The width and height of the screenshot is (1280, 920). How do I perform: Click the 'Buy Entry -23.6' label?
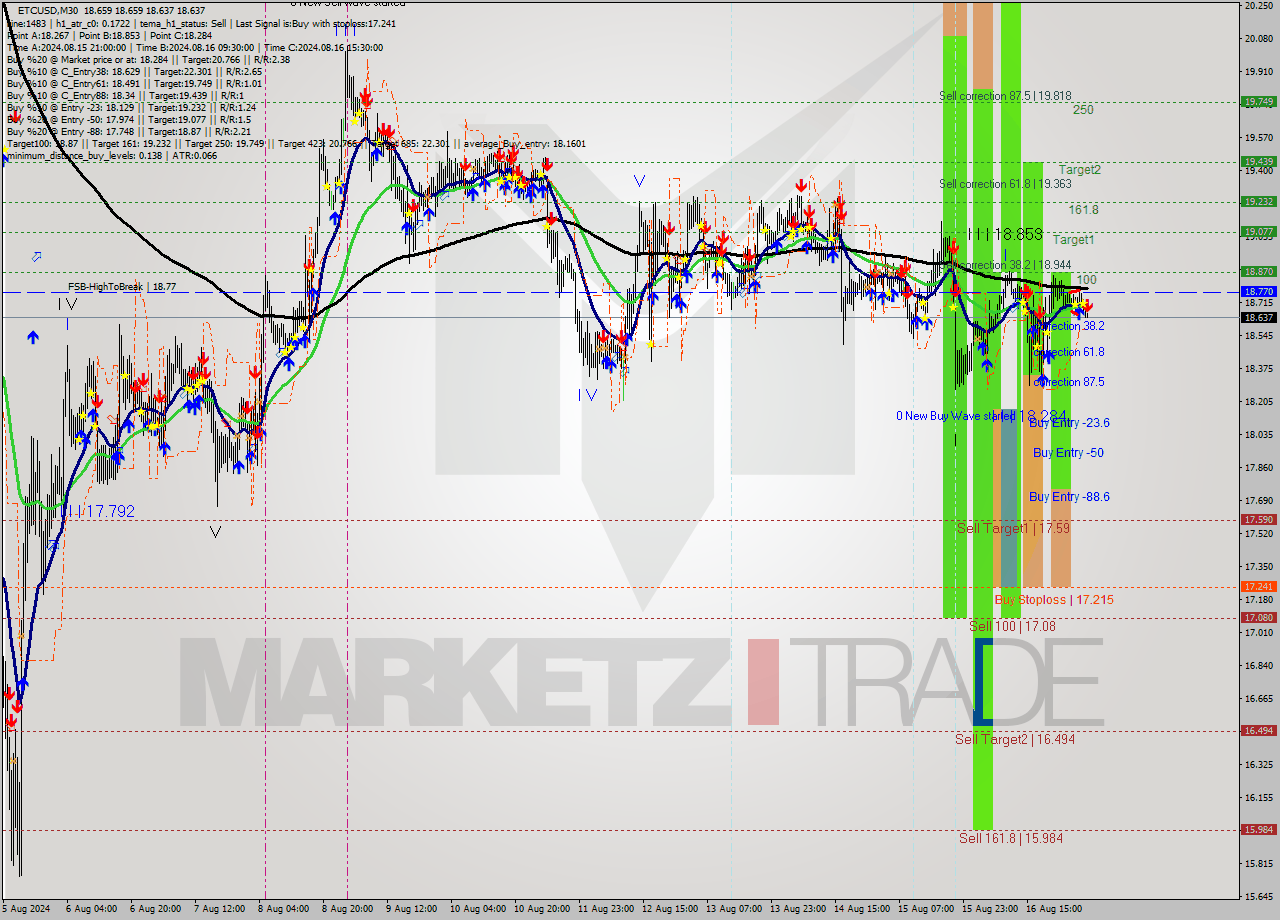[x=1069, y=423]
